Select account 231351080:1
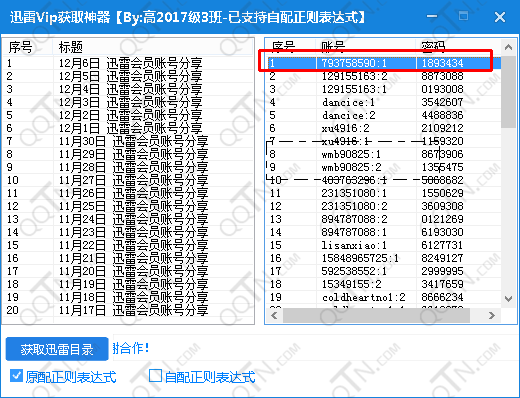Image resolution: width=520 pixels, height=398 pixels. tap(384, 193)
